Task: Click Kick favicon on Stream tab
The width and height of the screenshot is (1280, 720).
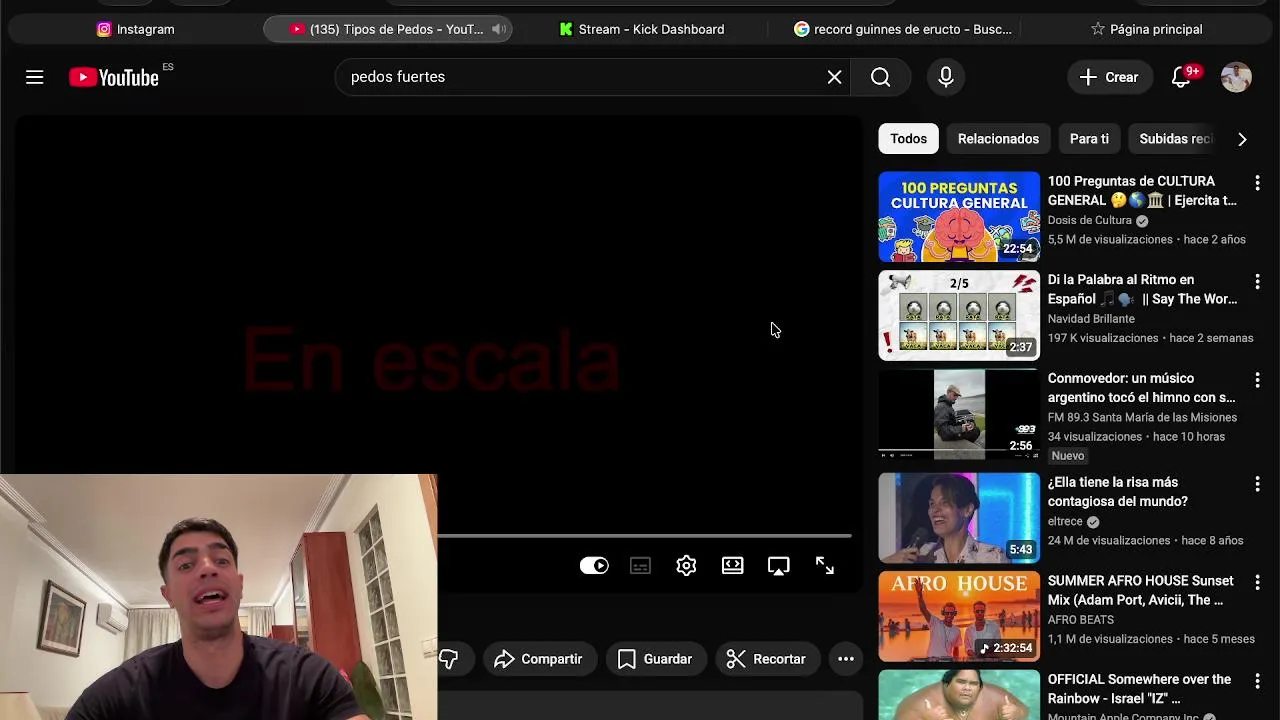Action: (566, 29)
